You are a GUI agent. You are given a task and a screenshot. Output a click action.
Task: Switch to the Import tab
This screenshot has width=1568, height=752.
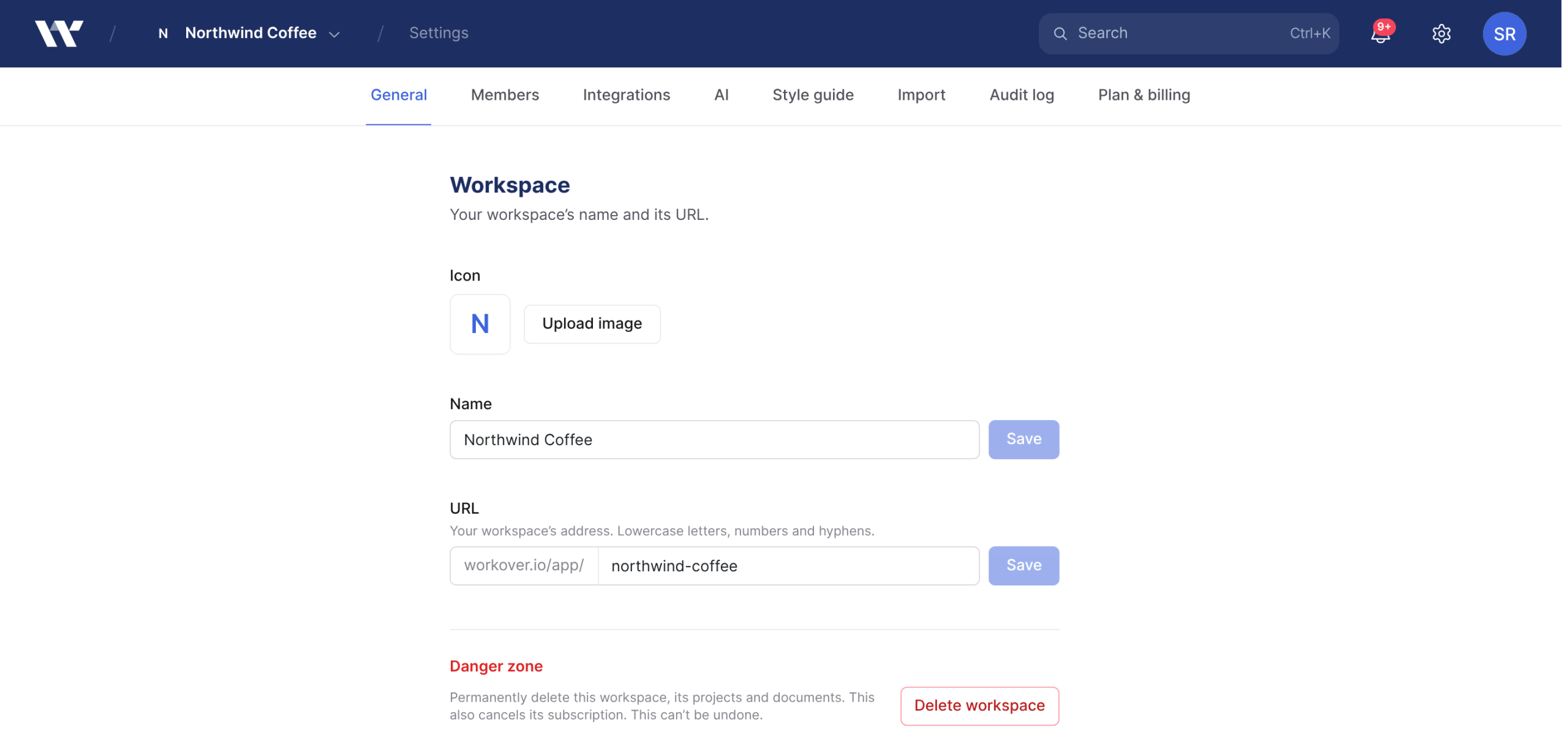tap(921, 95)
